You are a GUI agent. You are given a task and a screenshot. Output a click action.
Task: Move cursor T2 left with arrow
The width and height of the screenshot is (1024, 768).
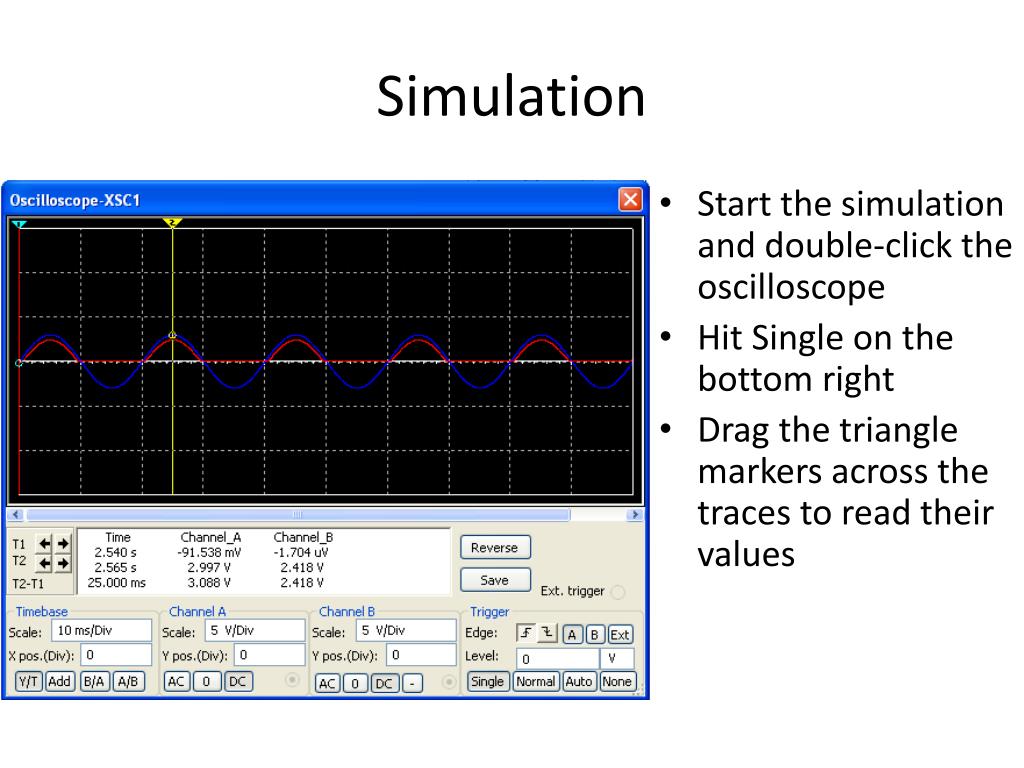44,563
